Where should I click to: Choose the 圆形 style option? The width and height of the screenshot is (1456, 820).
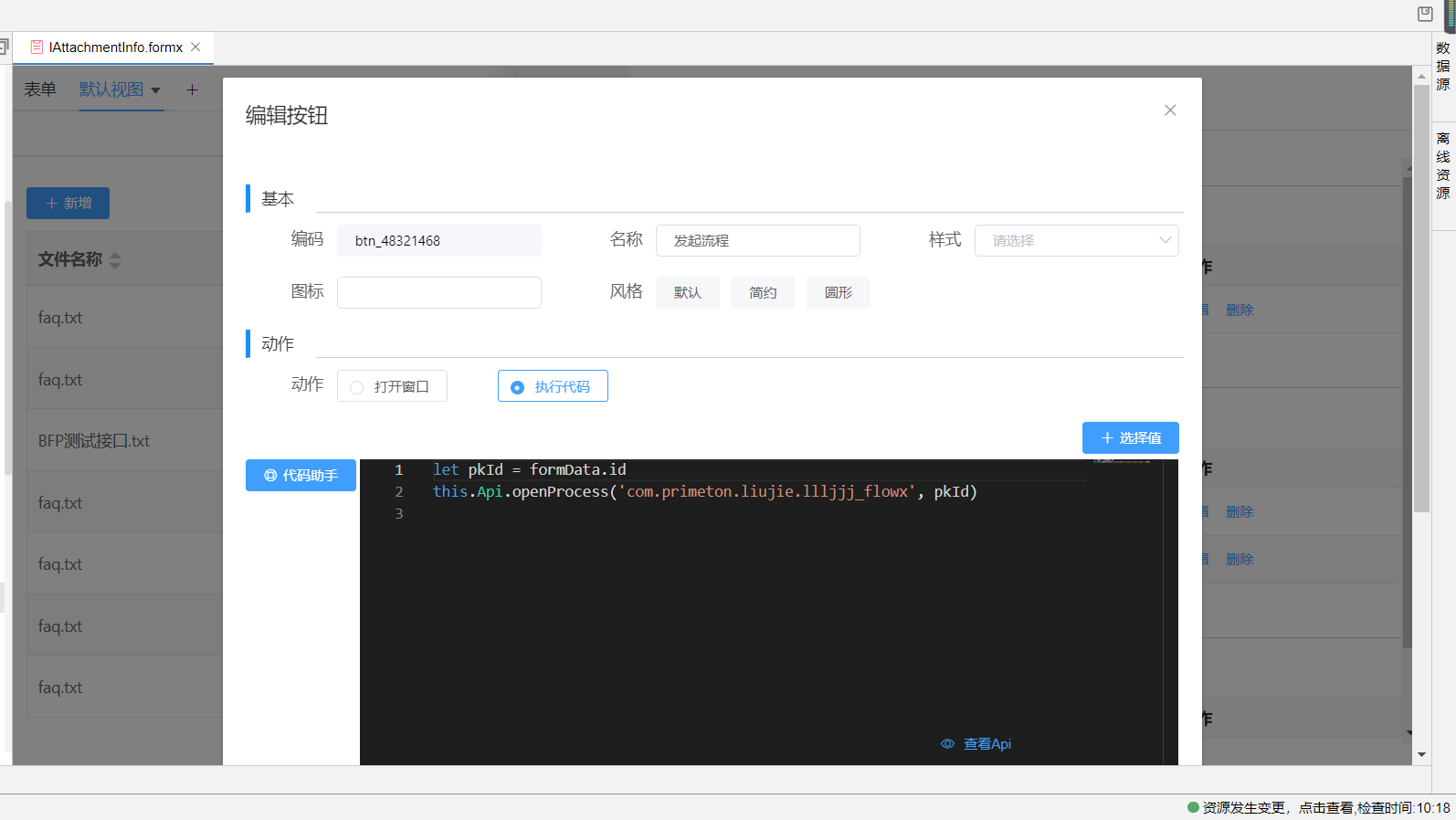[838, 293]
